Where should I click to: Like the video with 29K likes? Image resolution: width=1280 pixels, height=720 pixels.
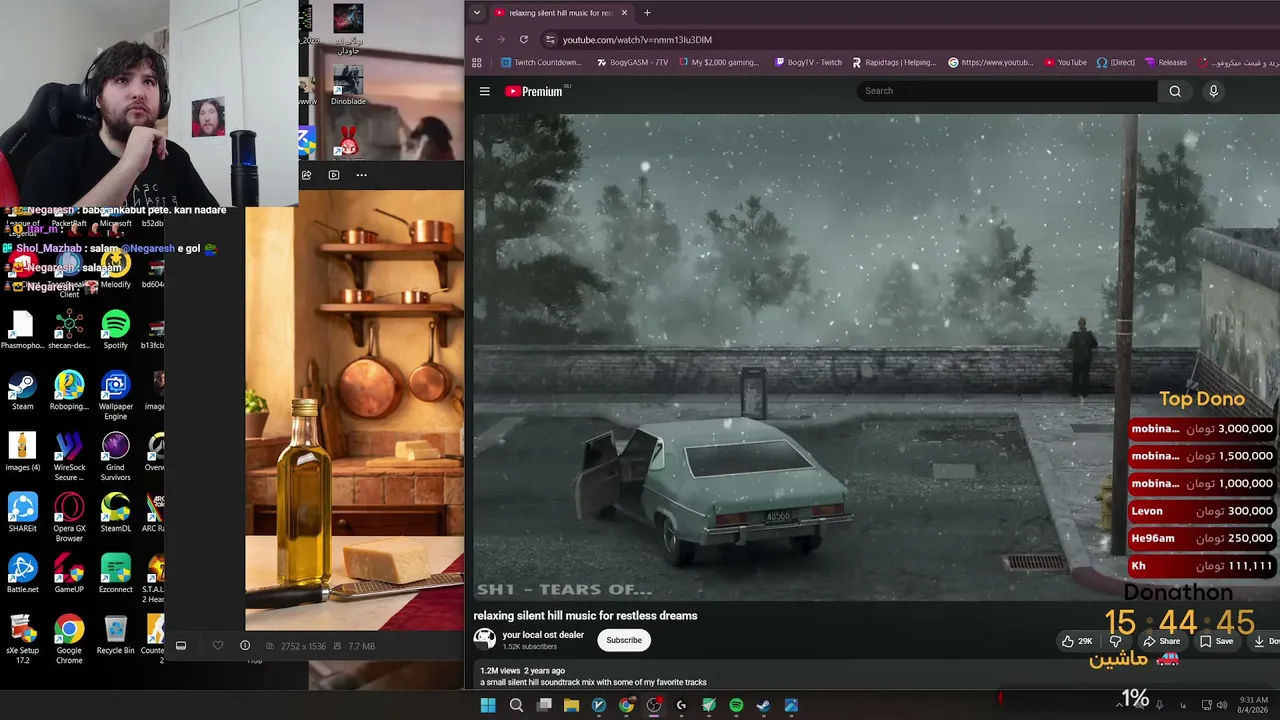coord(1077,641)
